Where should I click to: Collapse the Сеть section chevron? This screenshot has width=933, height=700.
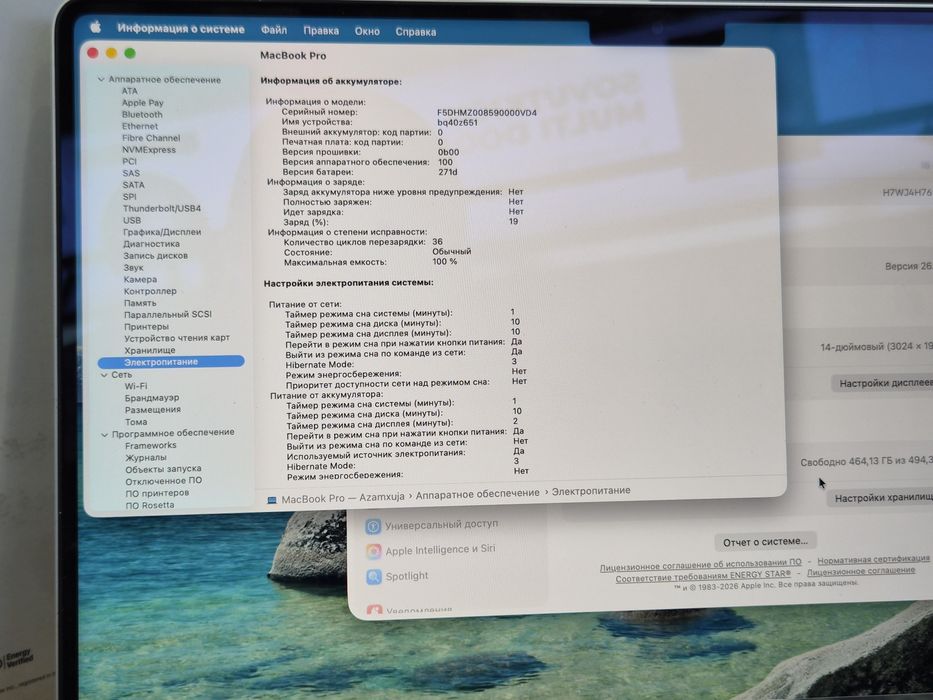tap(104, 375)
